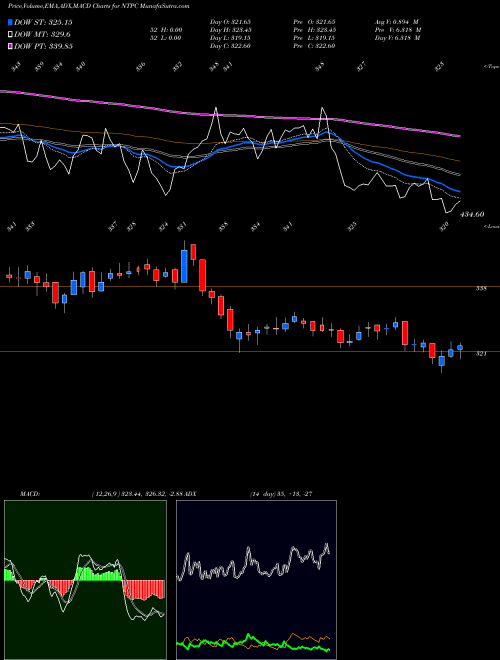Click the MACD (12,26,9) values text

(138, 494)
